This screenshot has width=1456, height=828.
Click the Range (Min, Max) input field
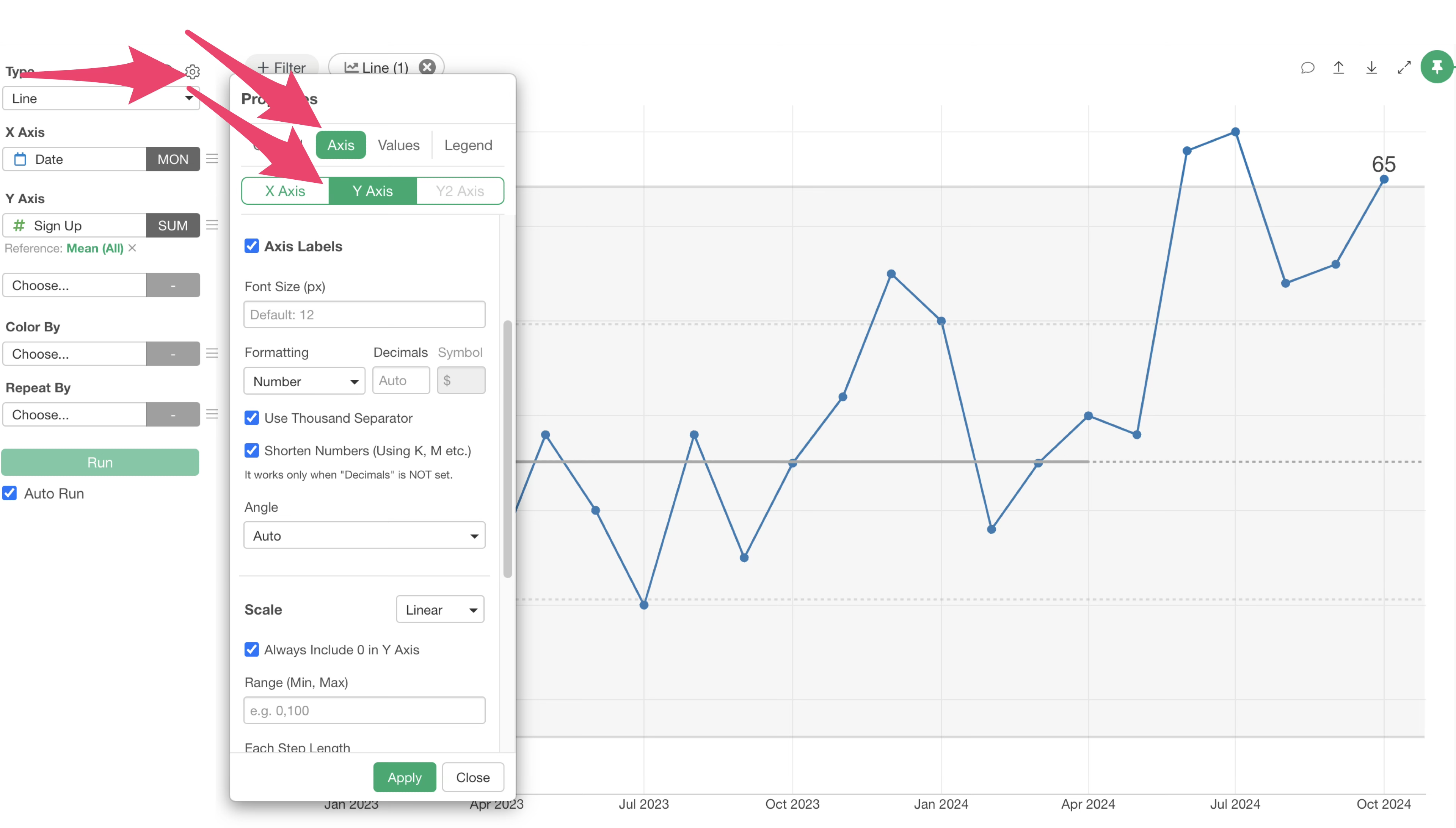pos(364,710)
